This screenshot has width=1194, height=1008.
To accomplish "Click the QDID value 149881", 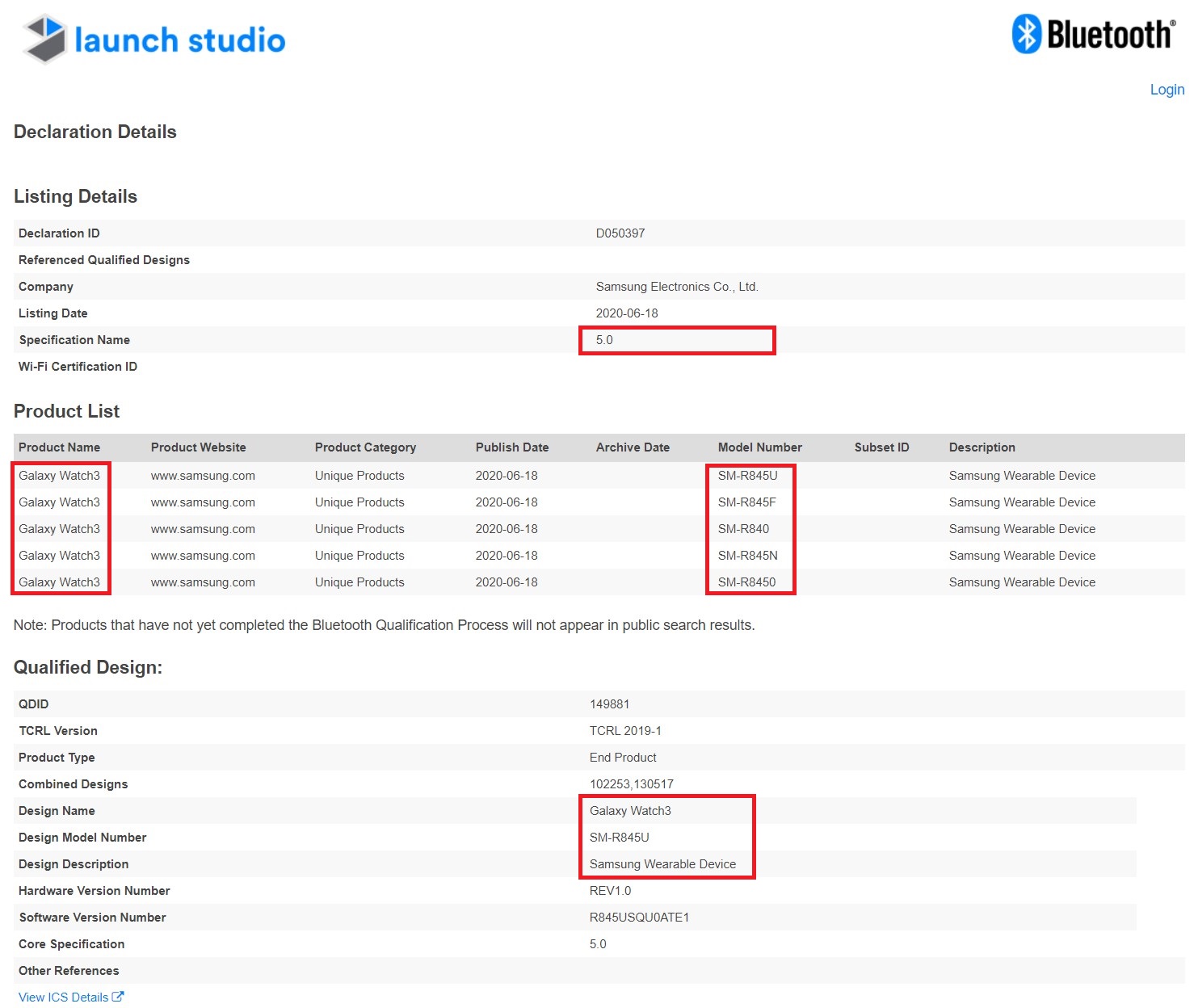I will (609, 704).
